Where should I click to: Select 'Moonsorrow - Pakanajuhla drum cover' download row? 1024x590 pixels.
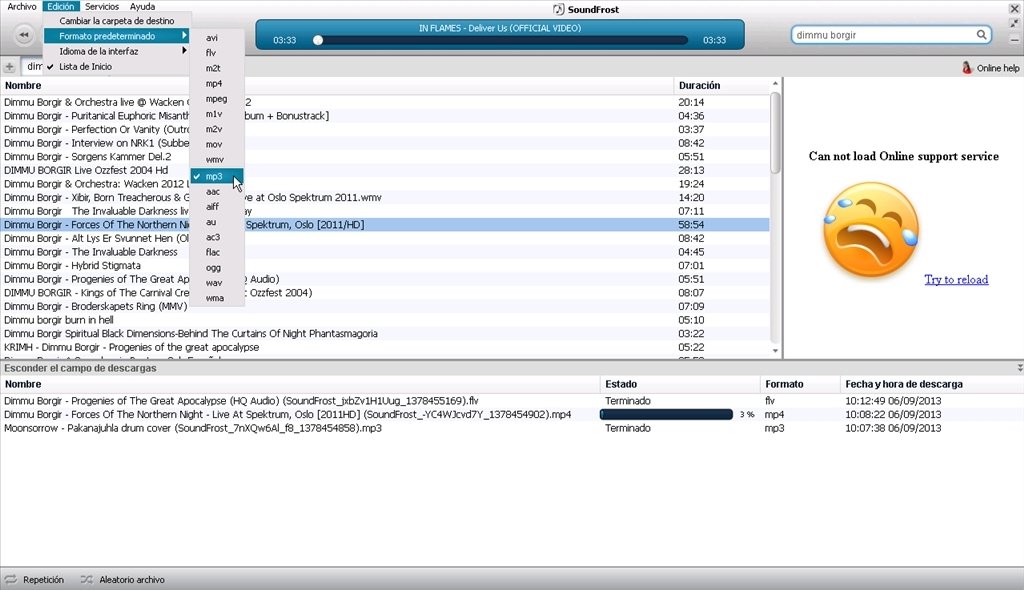click(x=512, y=428)
